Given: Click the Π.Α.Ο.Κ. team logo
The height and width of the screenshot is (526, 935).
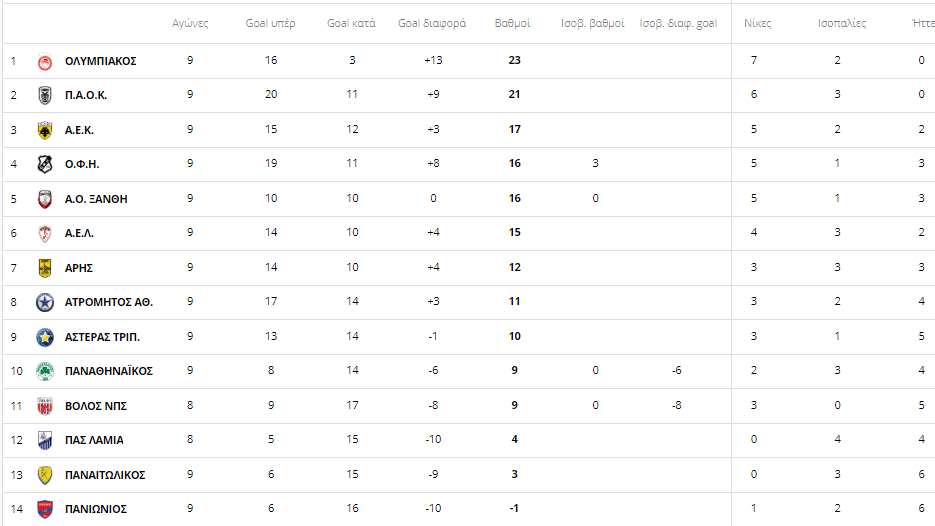Looking at the screenshot, I should (45, 95).
